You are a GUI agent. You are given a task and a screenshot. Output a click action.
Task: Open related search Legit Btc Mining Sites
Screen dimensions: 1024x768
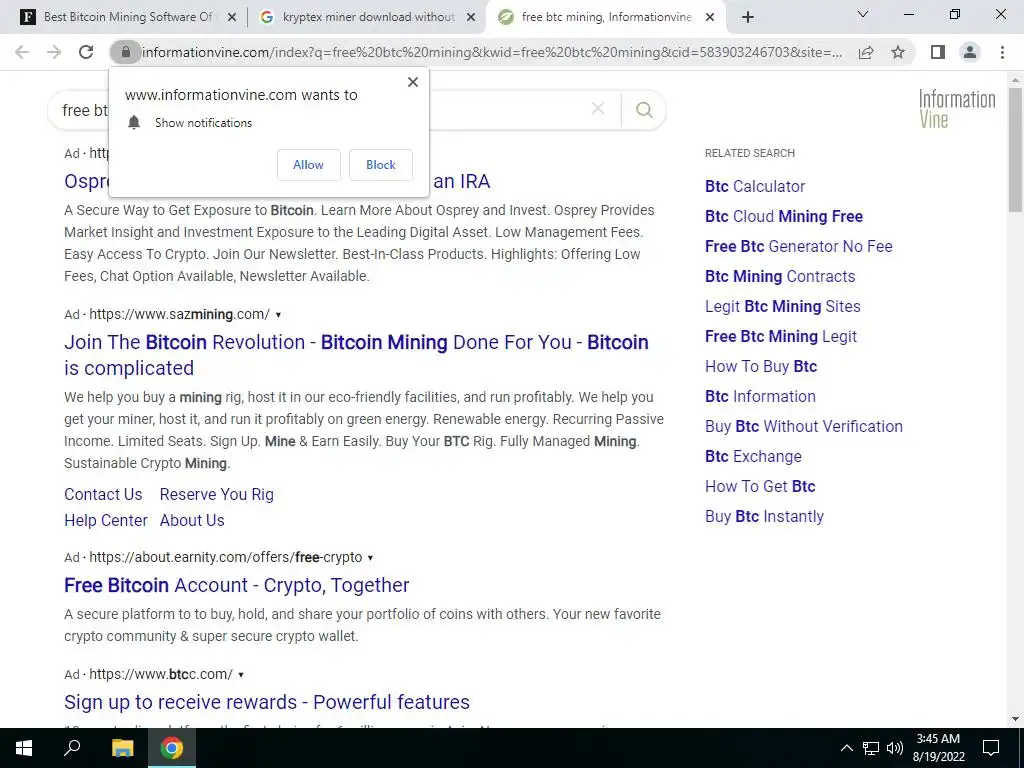[x=782, y=306]
